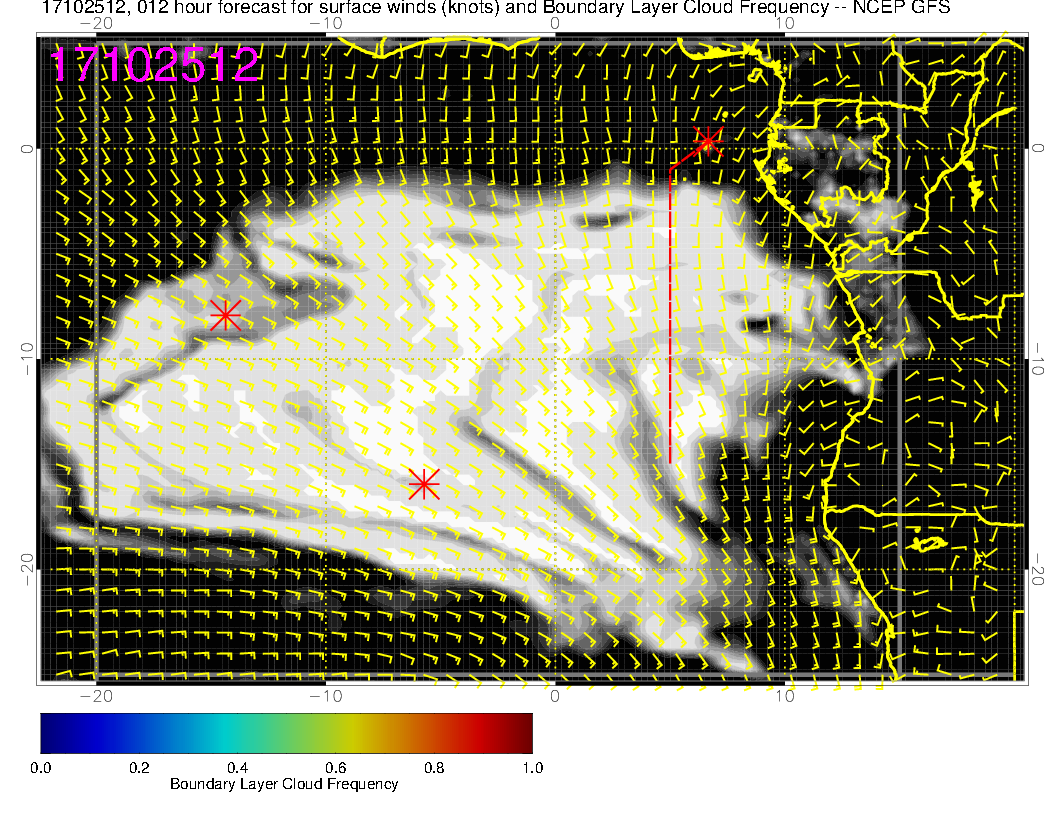Image resolution: width=1056 pixels, height=816 pixels.
Task: Click the 10 longitude label on top axis
Action: (785, 24)
